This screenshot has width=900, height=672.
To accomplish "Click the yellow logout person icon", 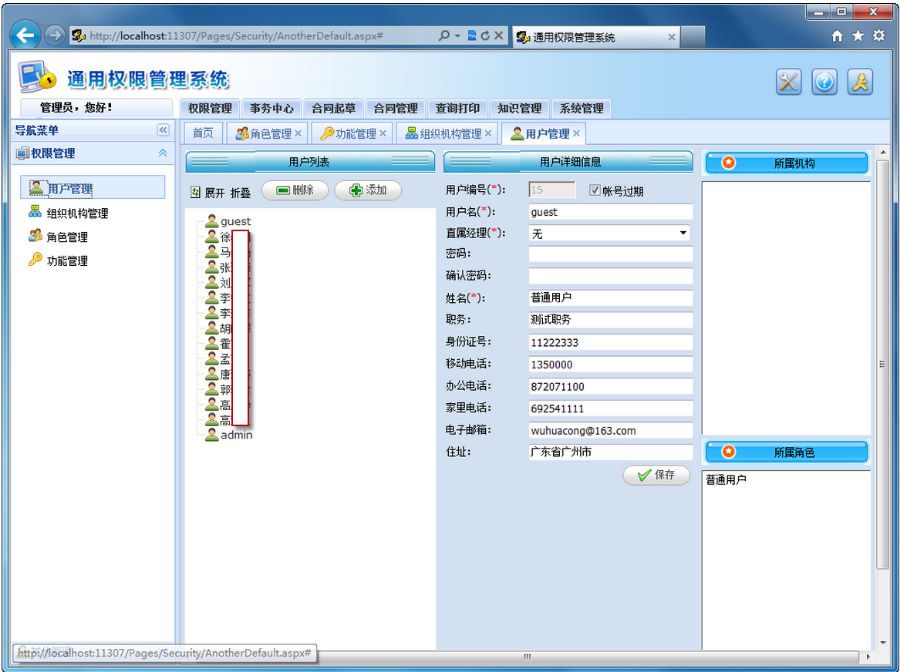I will coord(860,81).
